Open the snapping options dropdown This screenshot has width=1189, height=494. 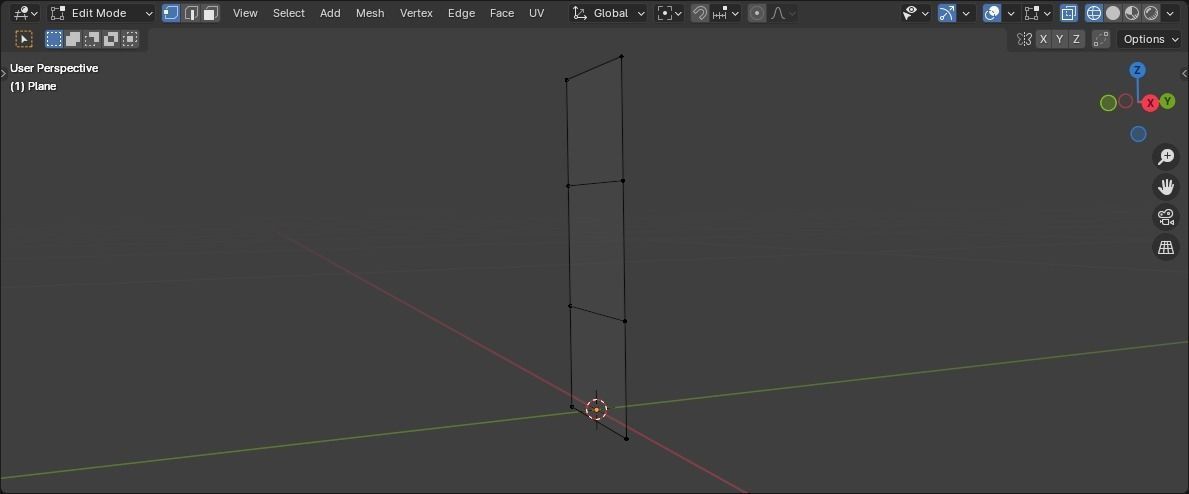tap(726, 13)
